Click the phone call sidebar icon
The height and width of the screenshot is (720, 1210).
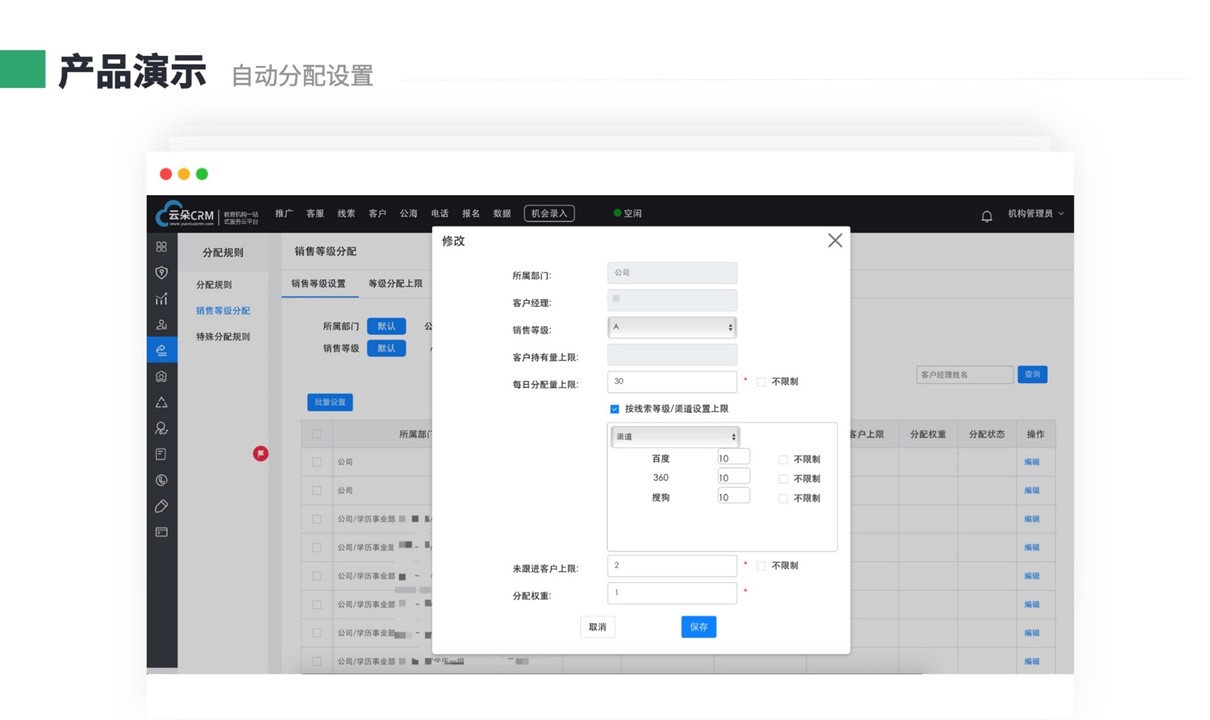(161, 480)
